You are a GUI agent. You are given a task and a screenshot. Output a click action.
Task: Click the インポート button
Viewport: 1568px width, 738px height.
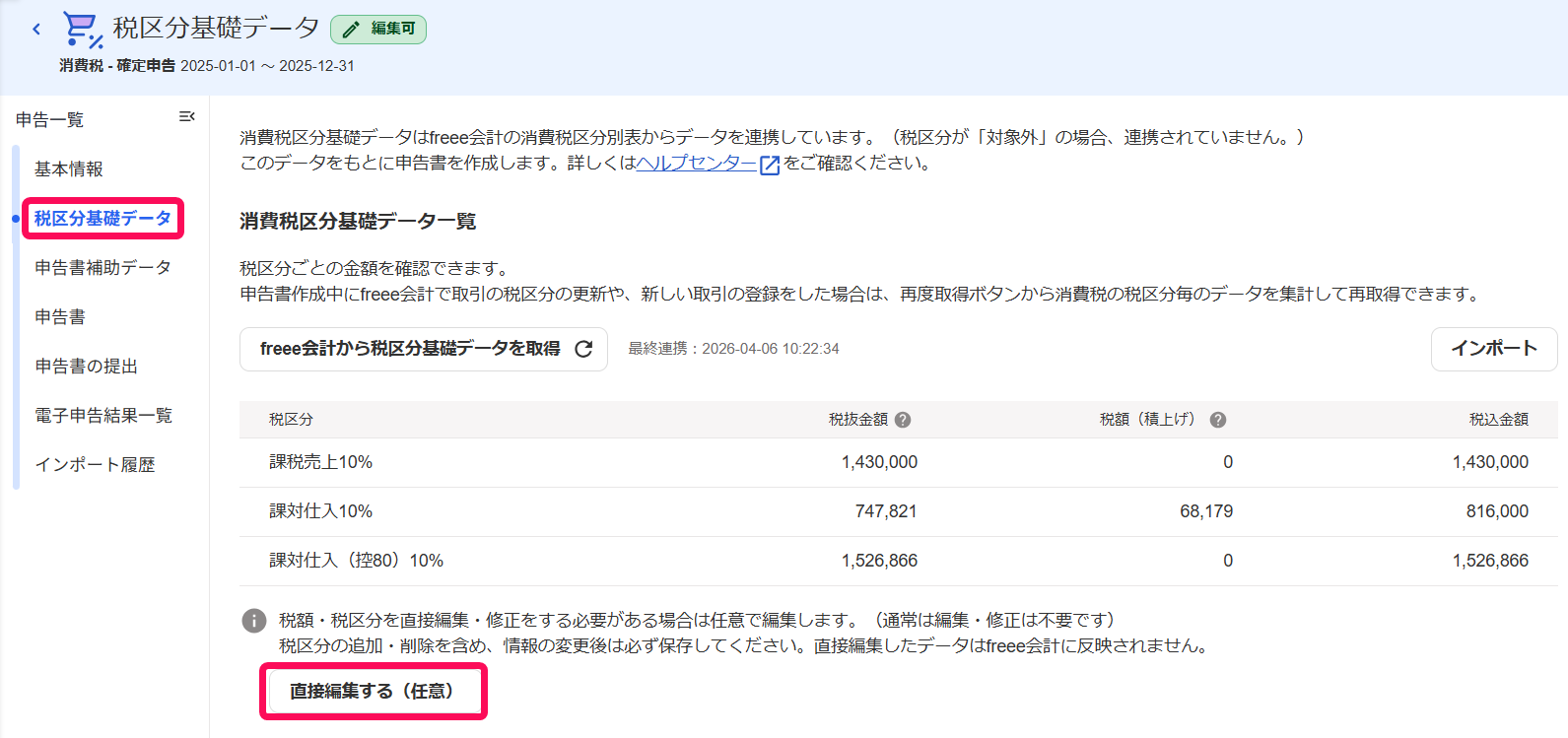(x=1494, y=349)
